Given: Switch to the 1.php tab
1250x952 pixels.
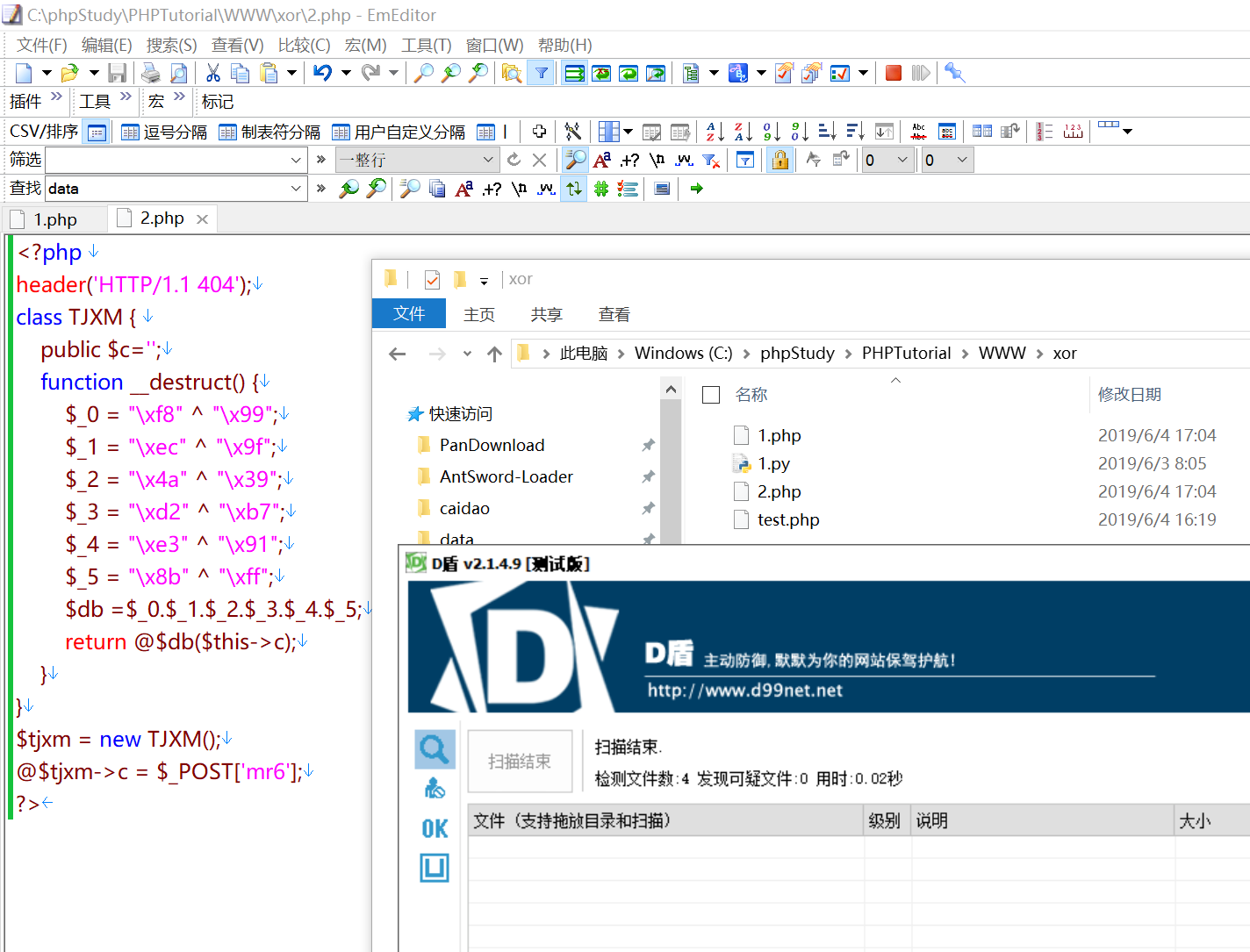Looking at the screenshot, I should point(54,218).
